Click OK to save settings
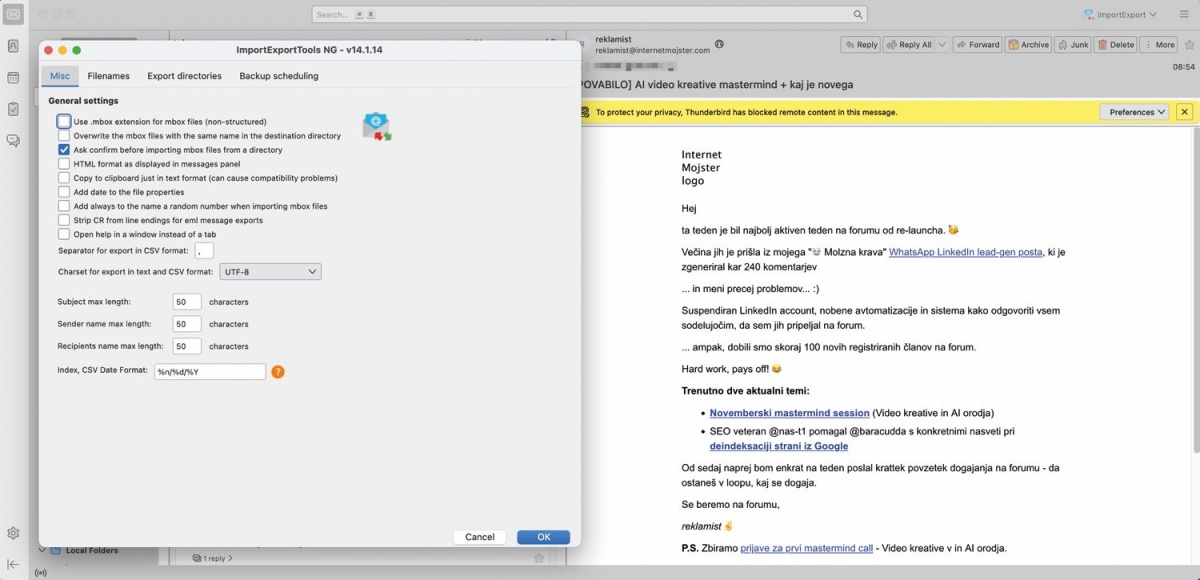Image resolution: width=1200 pixels, height=580 pixels. click(x=543, y=537)
